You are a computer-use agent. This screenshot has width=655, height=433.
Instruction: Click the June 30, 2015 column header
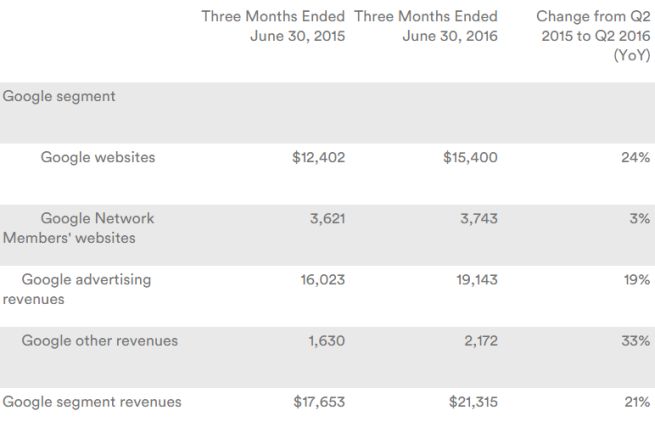pyautogui.click(x=273, y=27)
